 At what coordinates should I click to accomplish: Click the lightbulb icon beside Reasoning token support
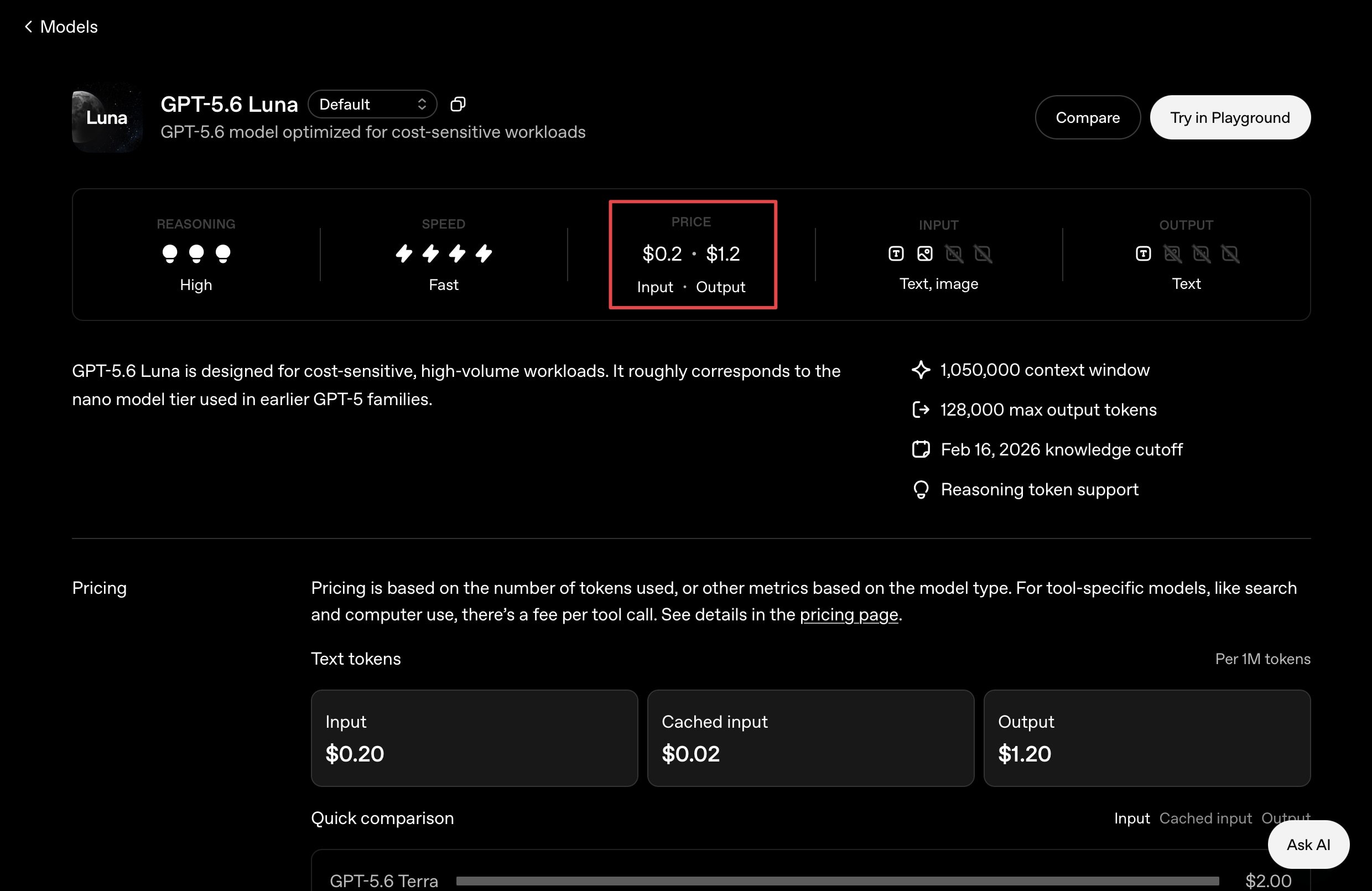[x=921, y=490]
